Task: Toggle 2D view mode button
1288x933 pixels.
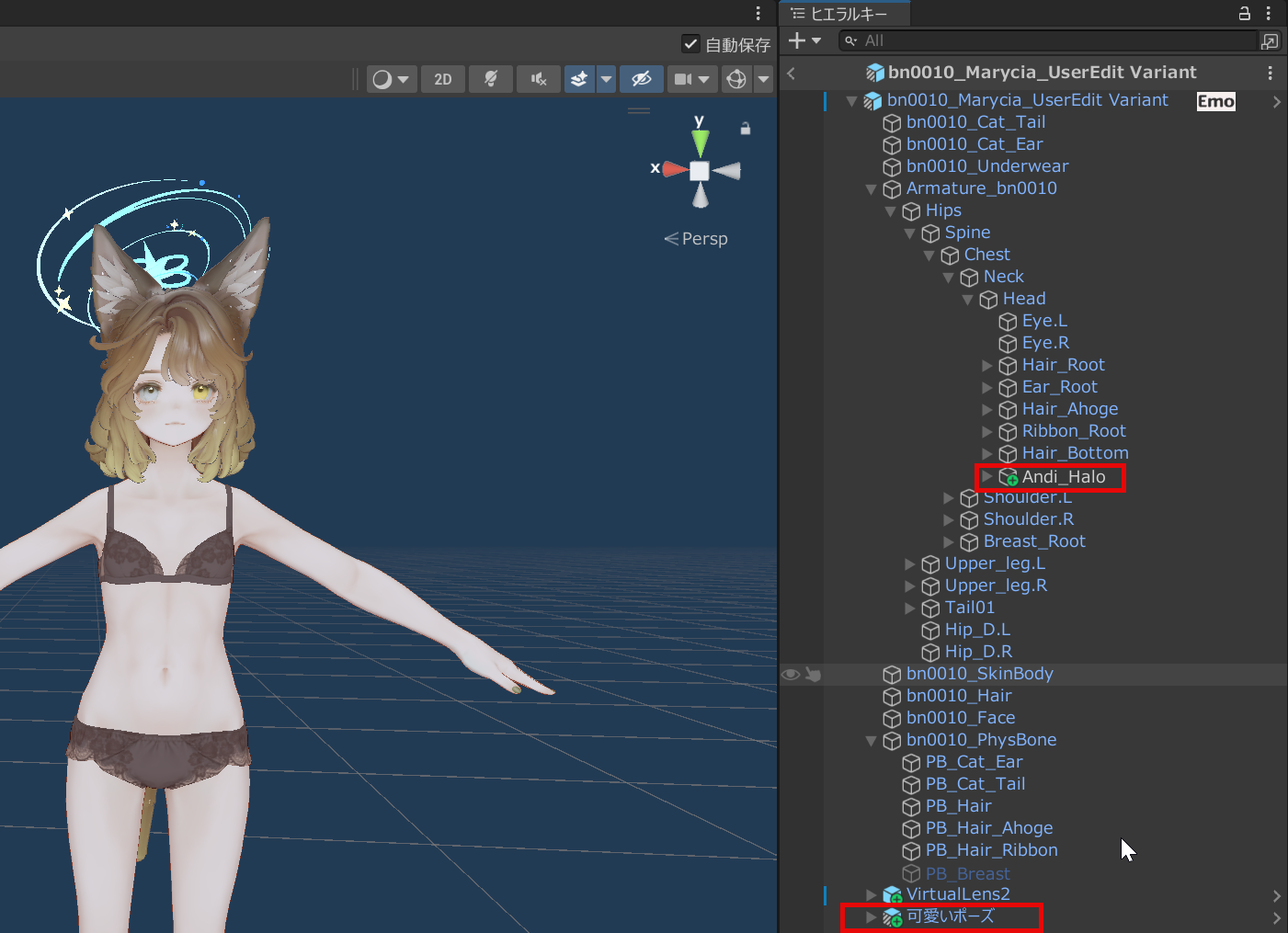Action: point(443,79)
